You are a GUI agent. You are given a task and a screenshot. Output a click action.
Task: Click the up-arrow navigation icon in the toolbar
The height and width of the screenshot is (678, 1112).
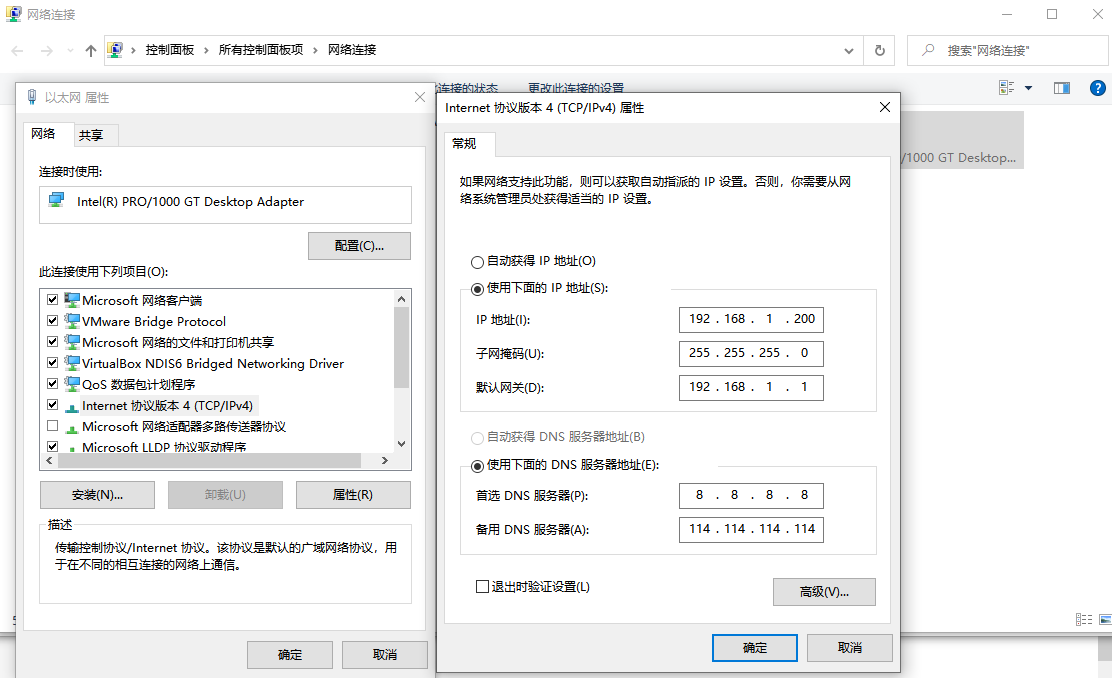(x=91, y=50)
